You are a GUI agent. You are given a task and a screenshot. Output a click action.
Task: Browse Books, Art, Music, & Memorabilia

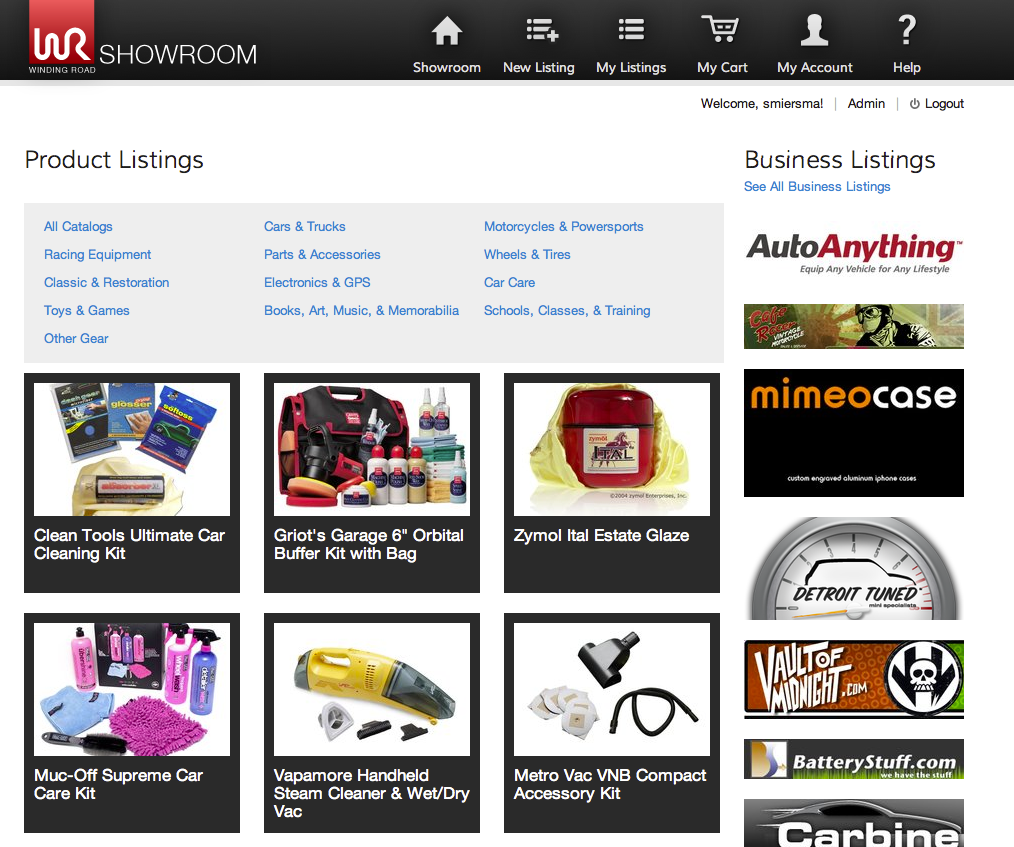[x=361, y=310]
